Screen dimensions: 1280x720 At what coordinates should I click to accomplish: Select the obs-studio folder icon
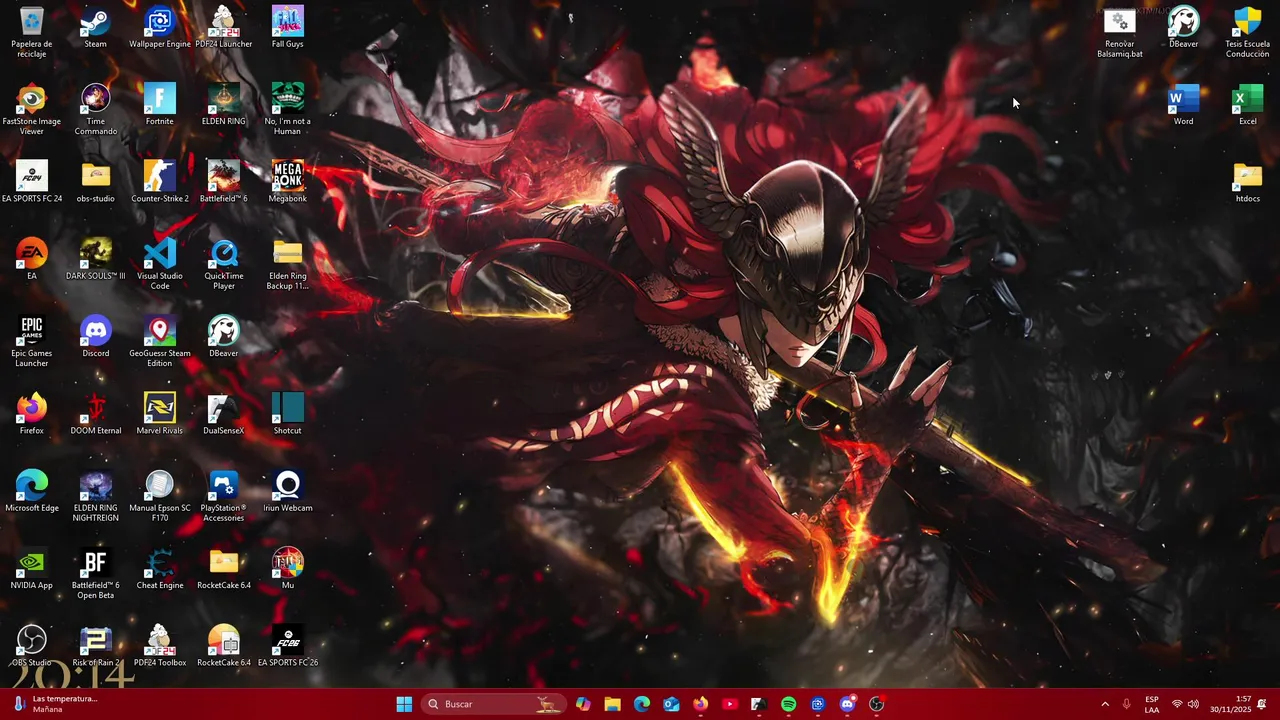95,181
